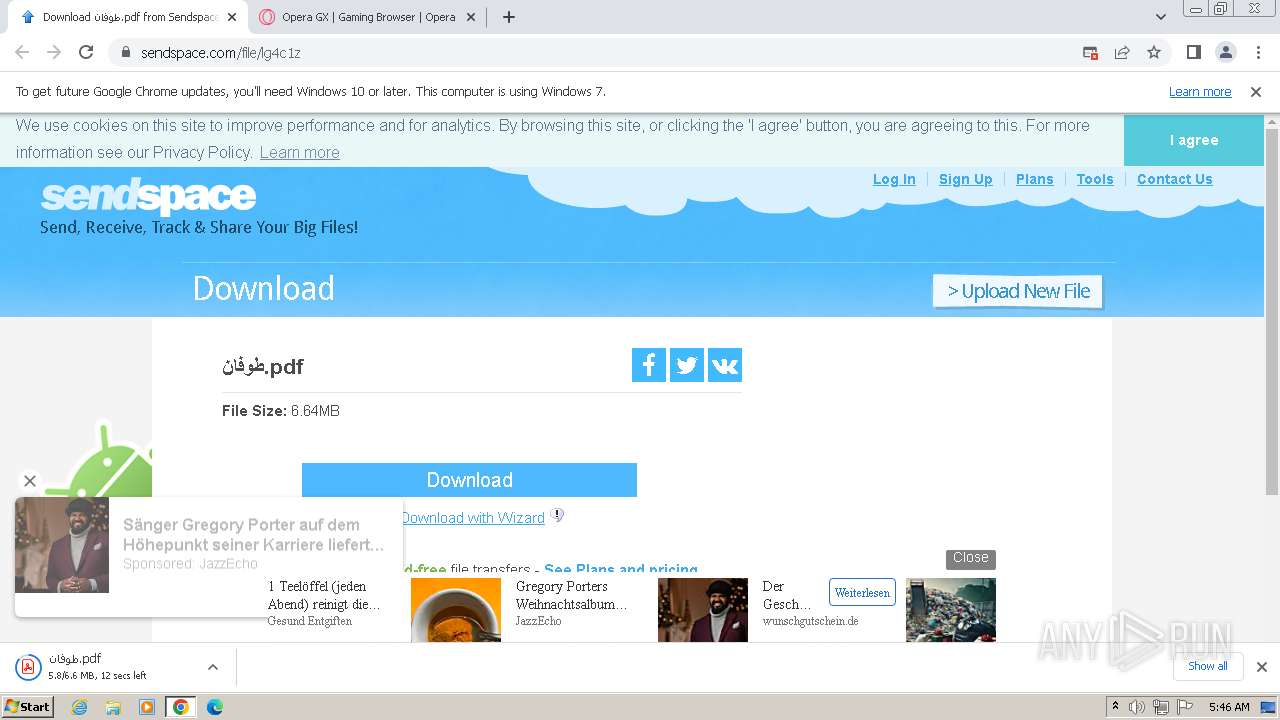The height and width of the screenshot is (720, 1280).
Task: Open Learn more cookie policy link
Action: tap(299, 153)
